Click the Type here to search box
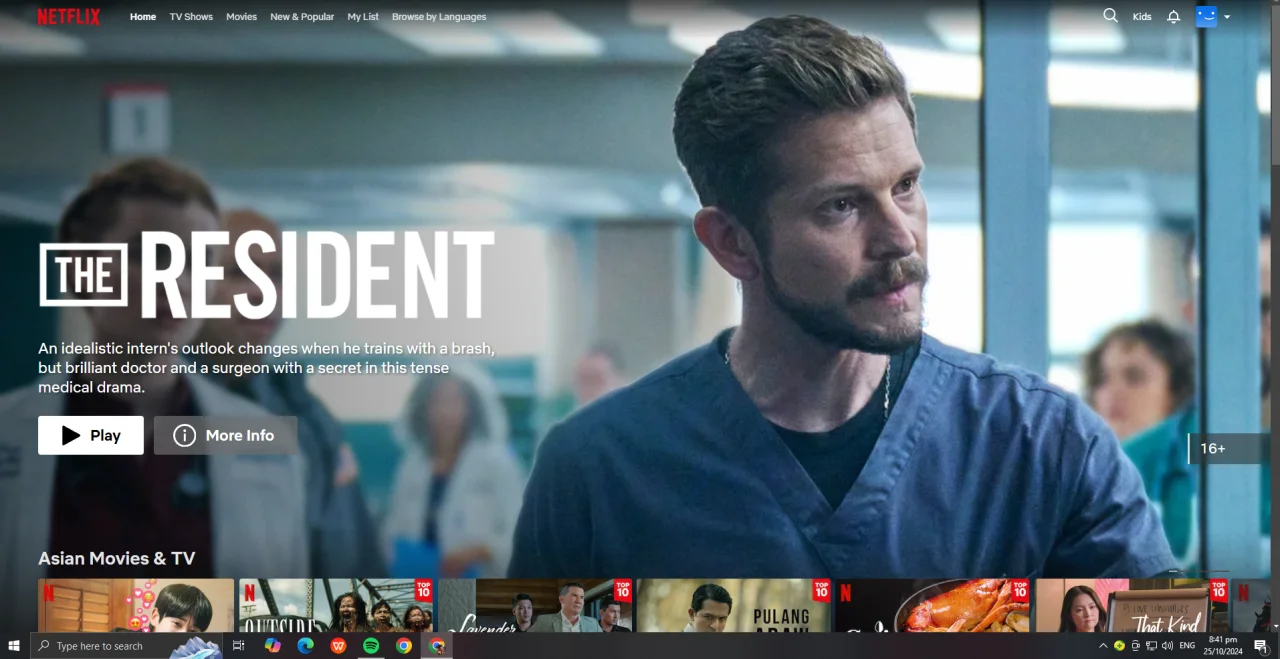 coord(126,646)
